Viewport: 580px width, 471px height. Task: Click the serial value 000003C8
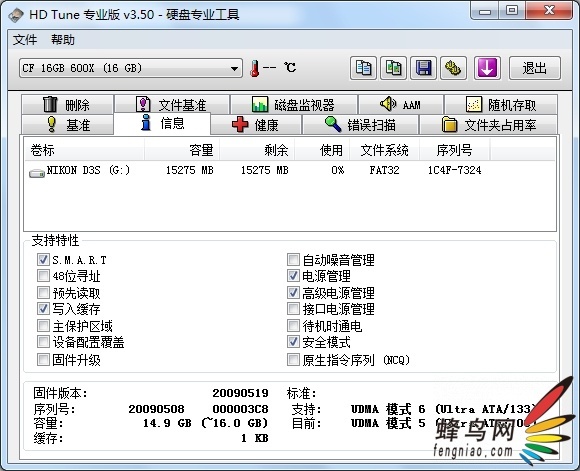click(240, 409)
